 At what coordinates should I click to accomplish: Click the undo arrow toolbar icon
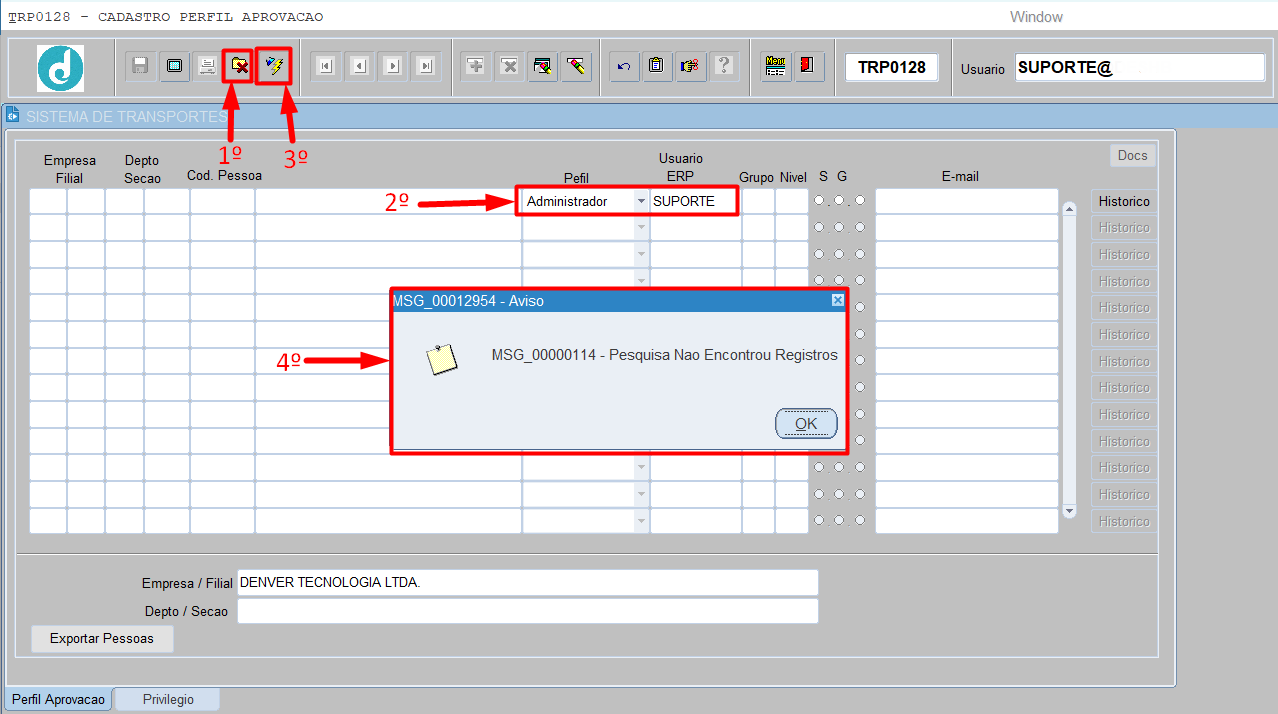(x=624, y=66)
